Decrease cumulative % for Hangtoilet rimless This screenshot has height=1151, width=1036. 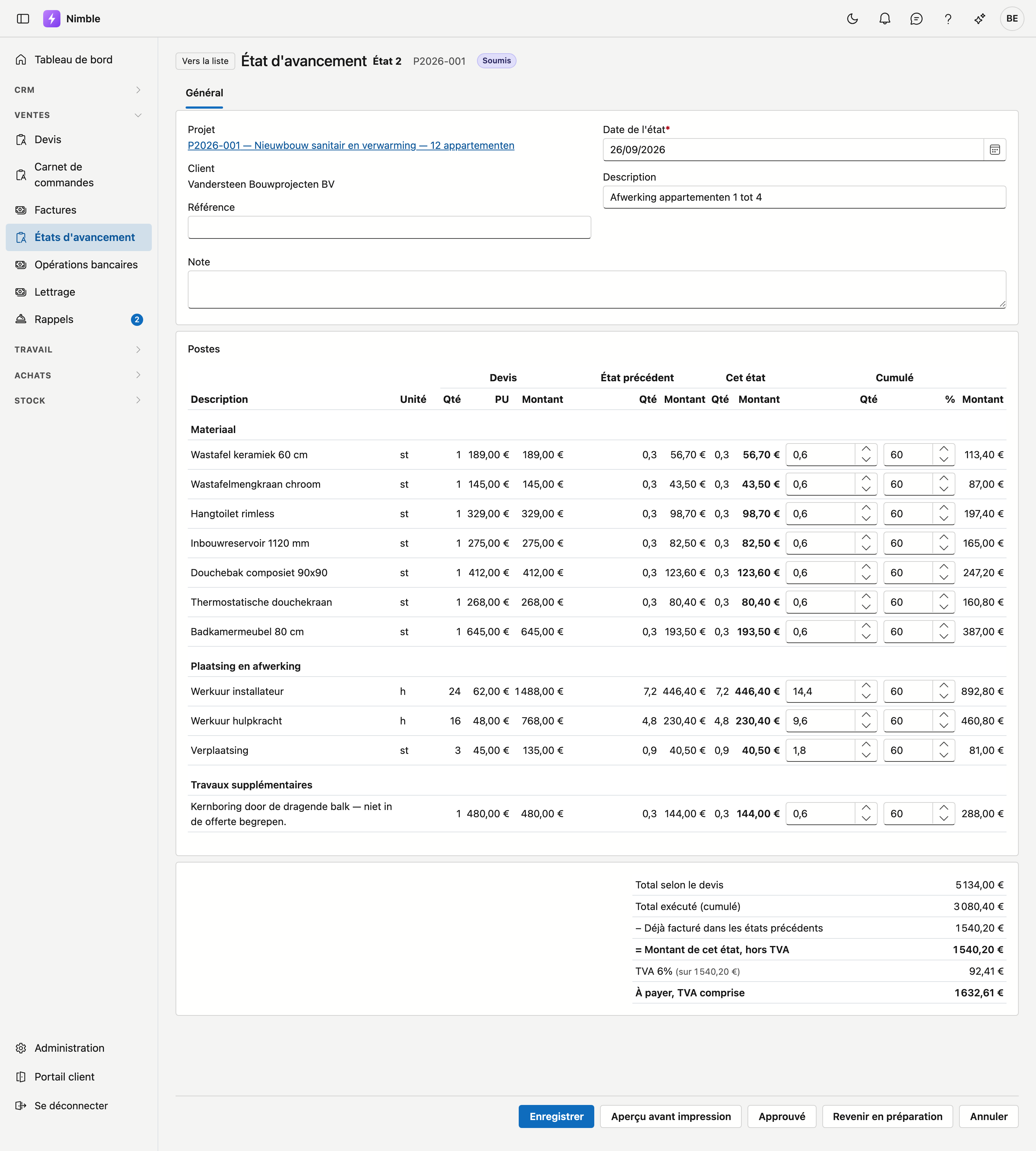coord(944,519)
